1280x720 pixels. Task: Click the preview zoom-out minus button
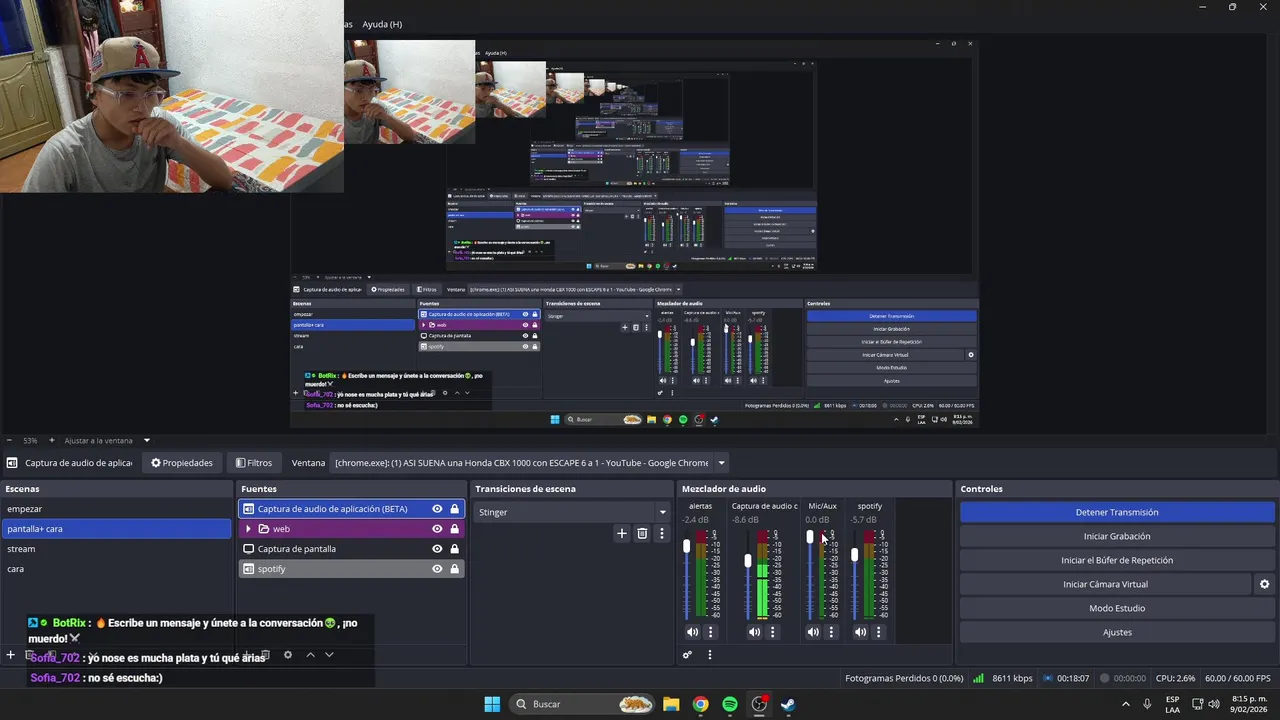pyautogui.click(x=9, y=440)
